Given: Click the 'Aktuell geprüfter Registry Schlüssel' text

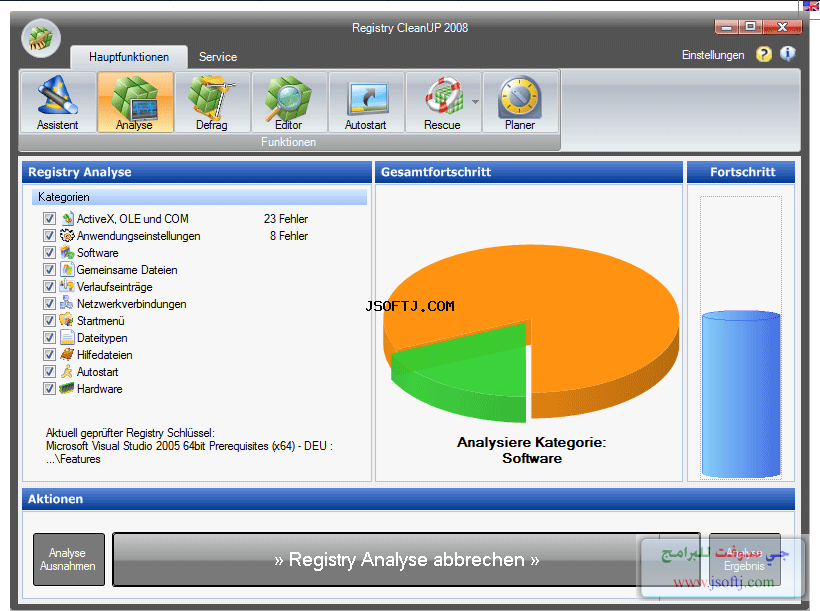Looking at the screenshot, I should pyautogui.click(x=130, y=433).
